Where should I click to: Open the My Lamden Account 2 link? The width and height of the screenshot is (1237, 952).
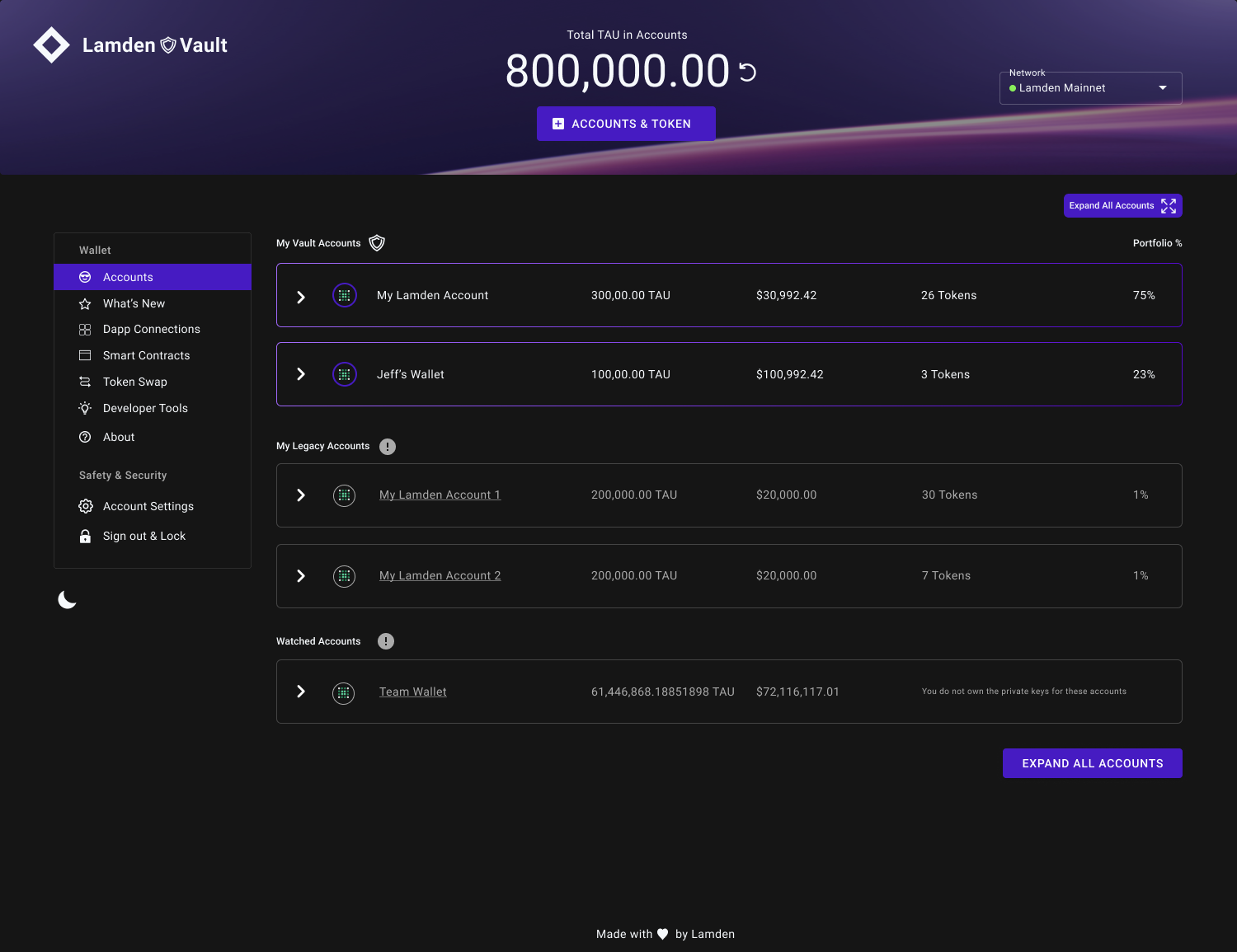click(440, 575)
